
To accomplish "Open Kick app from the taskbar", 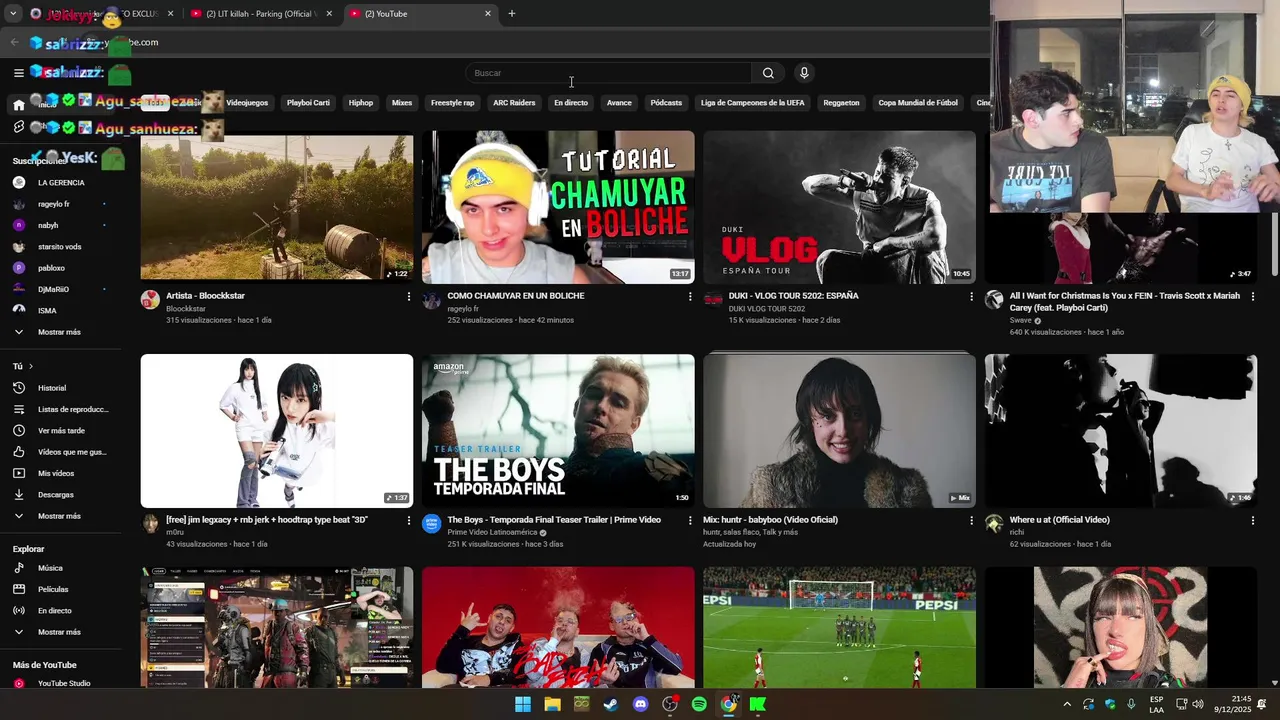I will click(x=758, y=704).
